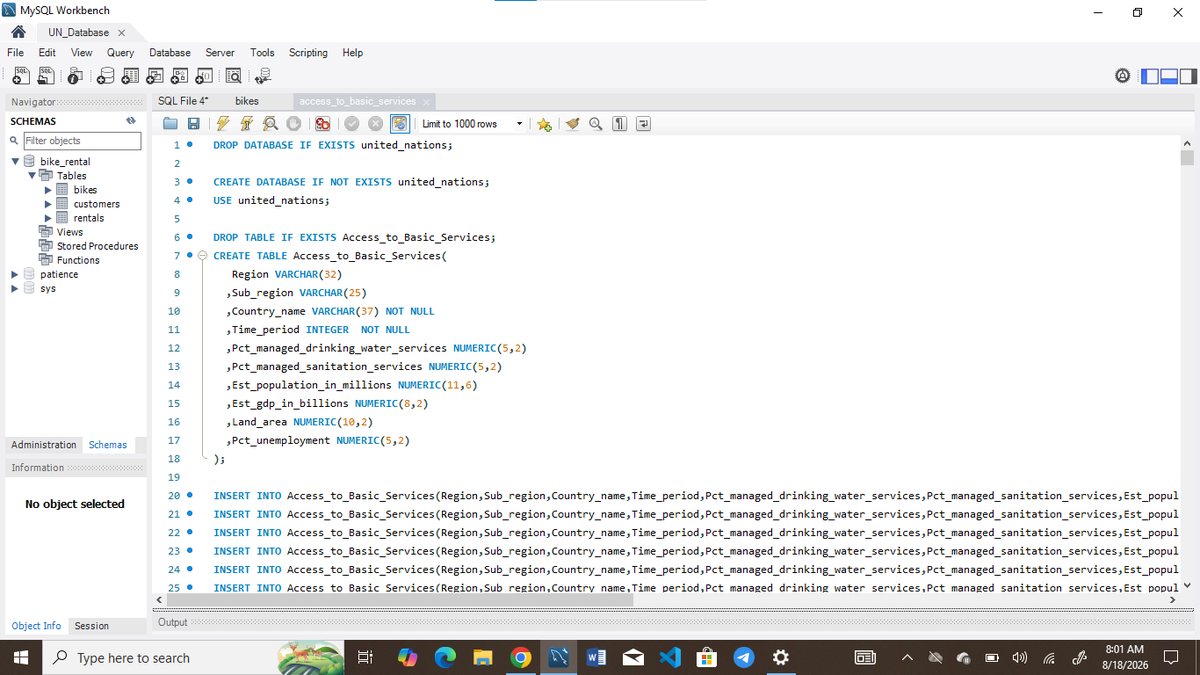Create a new stored procedure icon
1200x675 pixels.
tap(179, 75)
